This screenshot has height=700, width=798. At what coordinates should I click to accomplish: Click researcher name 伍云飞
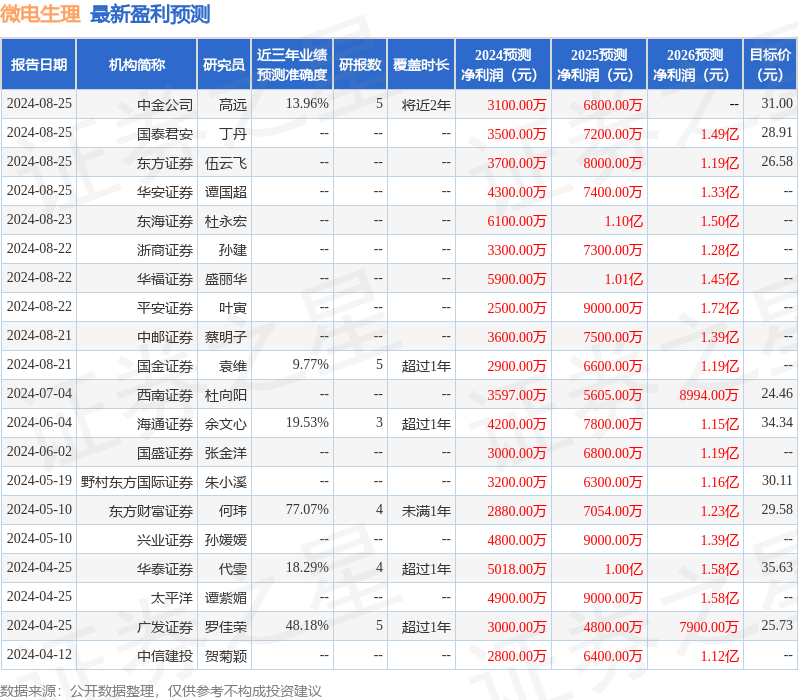(x=226, y=163)
